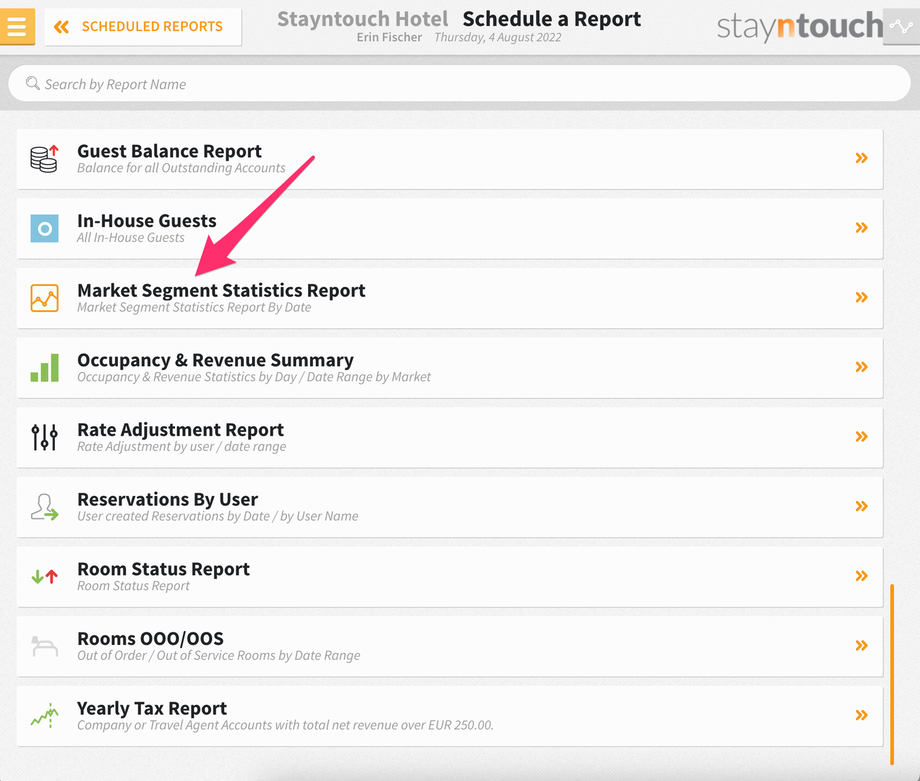Image resolution: width=920 pixels, height=781 pixels.
Task: Click 'Market Segment Statistics Report By Date' subtitle
Action: coord(194,307)
